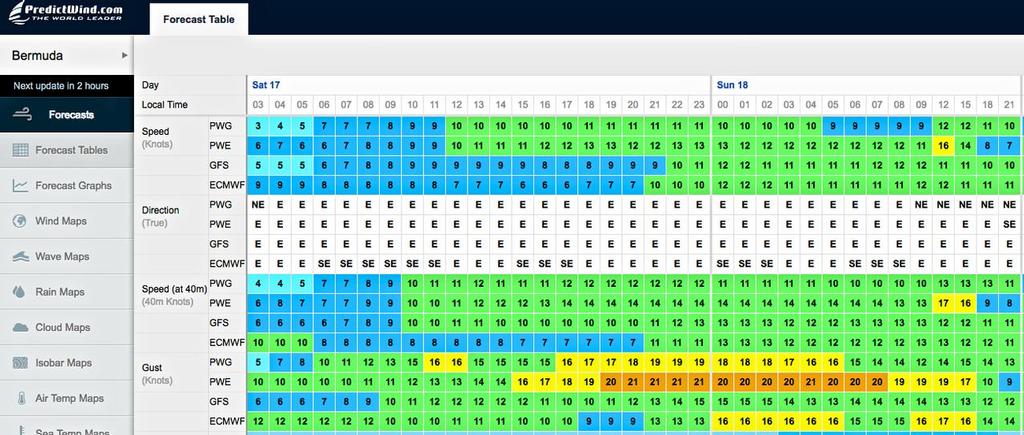Image resolution: width=1024 pixels, height=435 pixels.
Task: Click GFS gust cell showing 9 at Sat 08
Action: pyautogui.click(x=368, y=402)
